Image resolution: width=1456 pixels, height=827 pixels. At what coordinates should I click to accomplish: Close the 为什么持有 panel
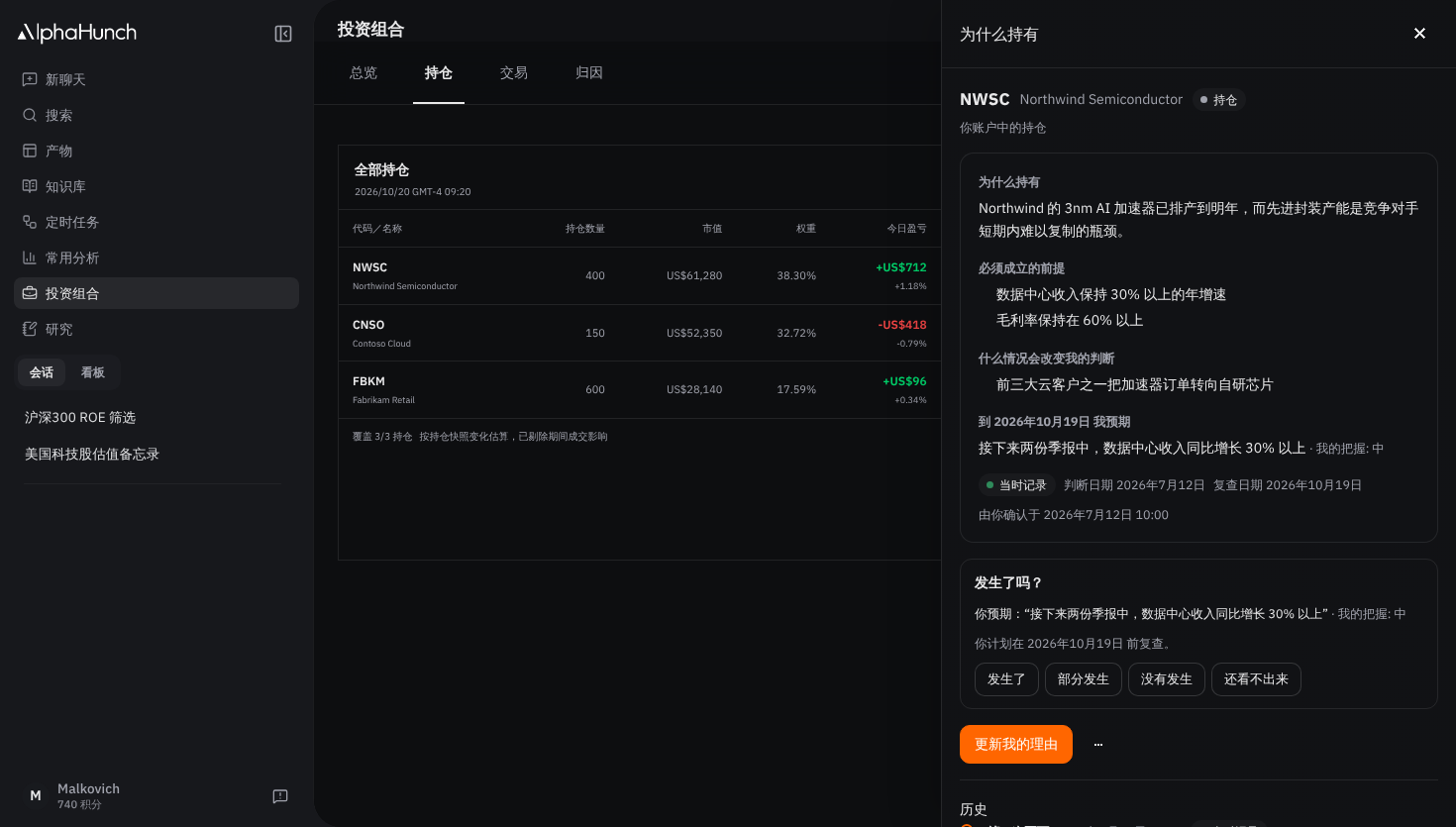coord(1419,34)
